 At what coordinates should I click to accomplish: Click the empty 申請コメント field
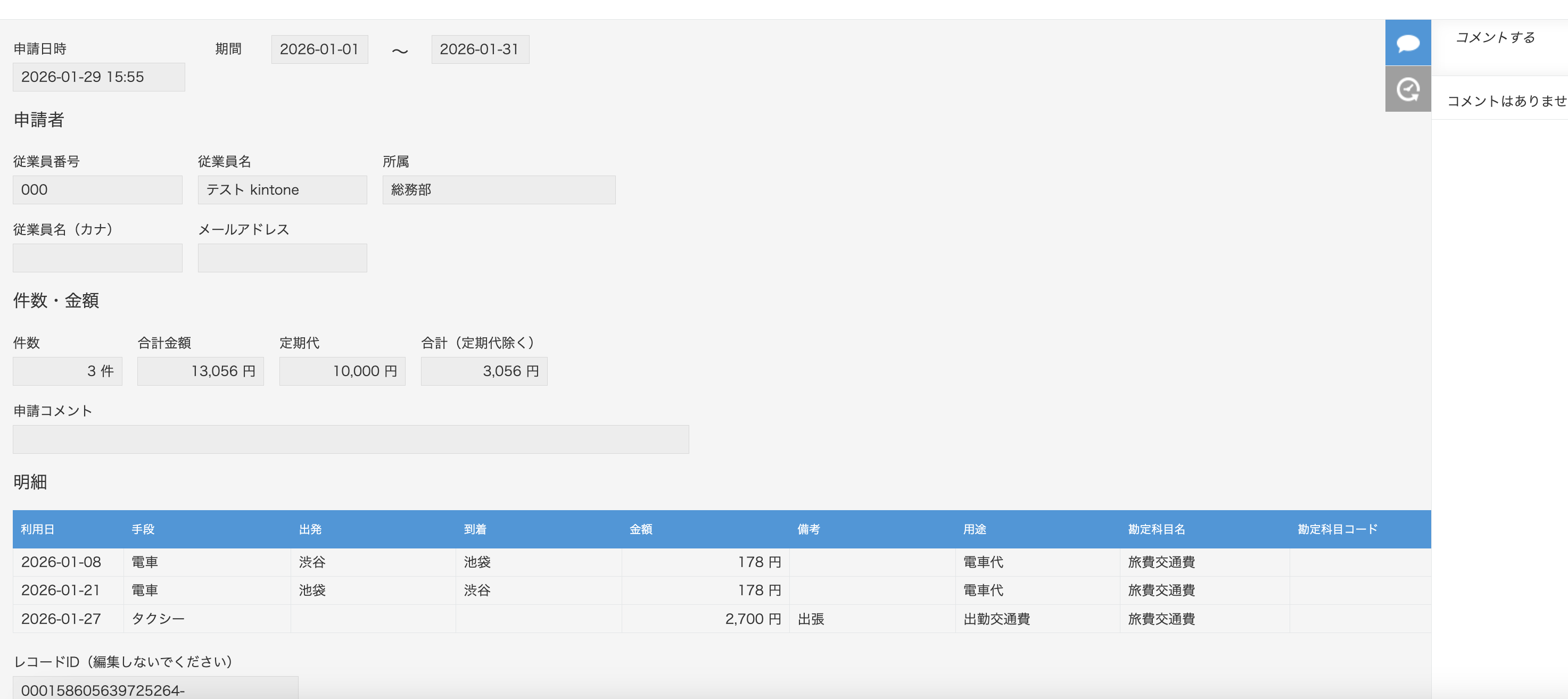[x=351, y=439]
